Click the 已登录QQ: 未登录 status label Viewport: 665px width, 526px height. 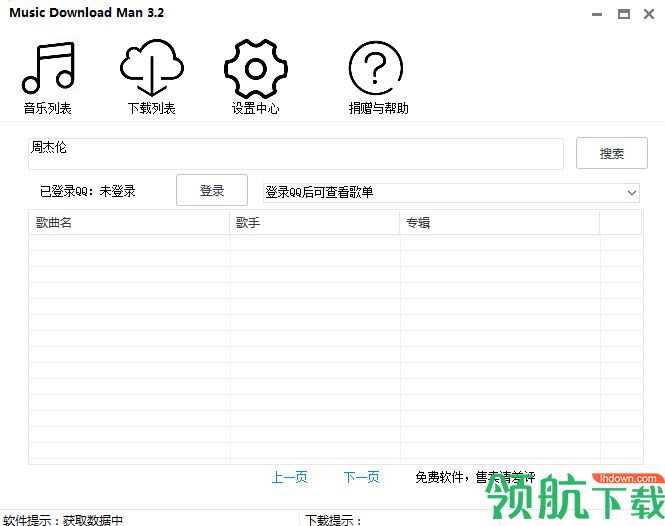[87, 191]
